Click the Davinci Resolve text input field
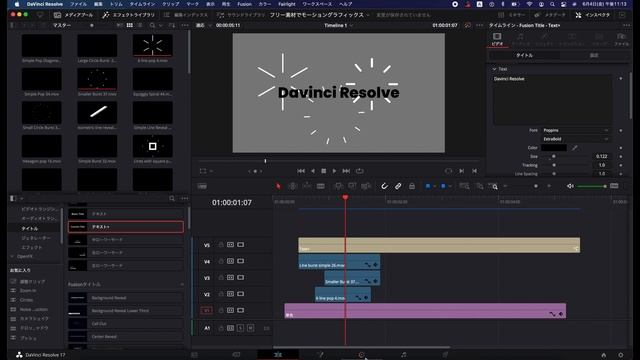640x360 pixels. point(552,100)
